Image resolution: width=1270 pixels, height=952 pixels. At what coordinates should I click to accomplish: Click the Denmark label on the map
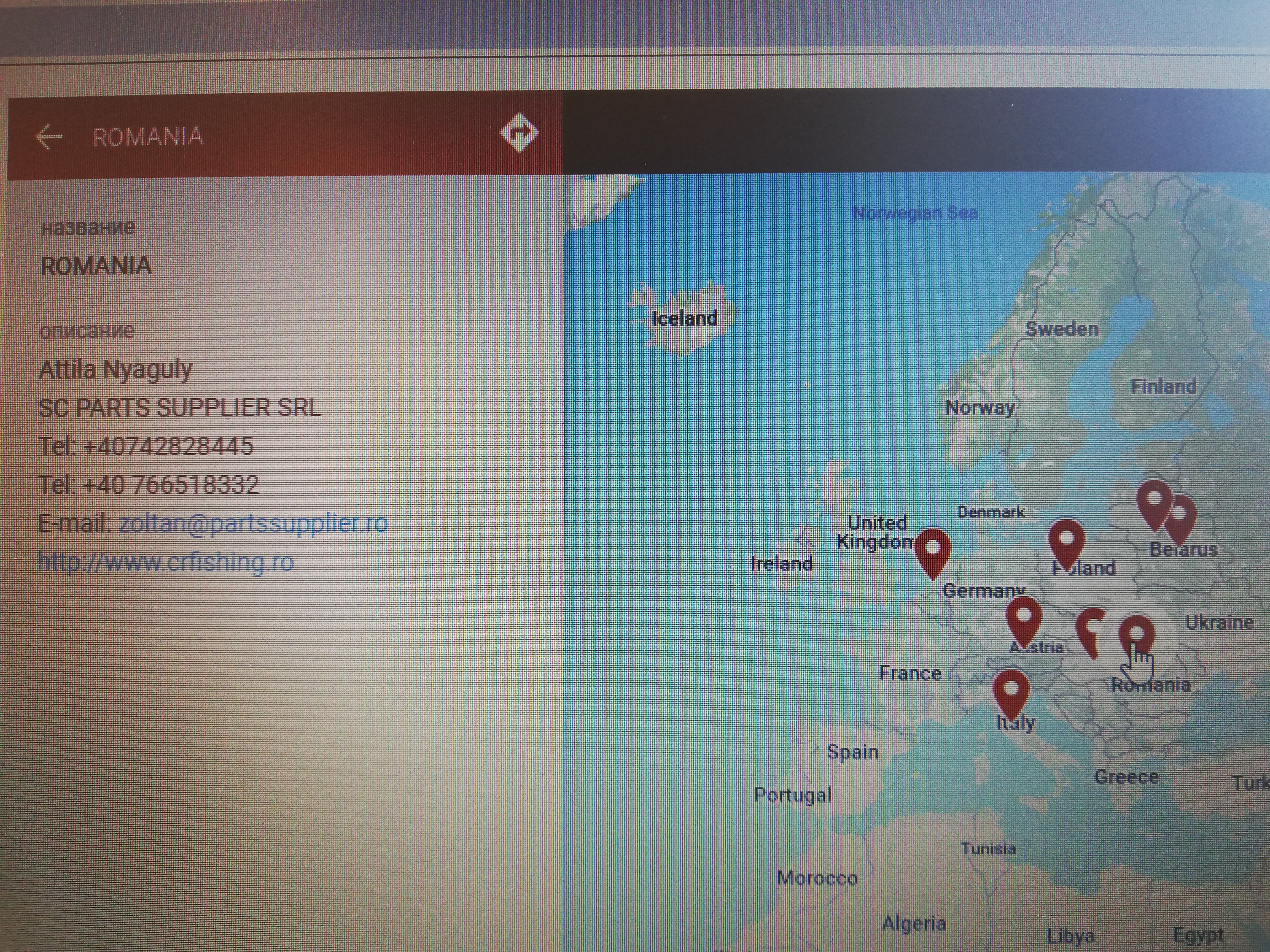pos(991,512)
